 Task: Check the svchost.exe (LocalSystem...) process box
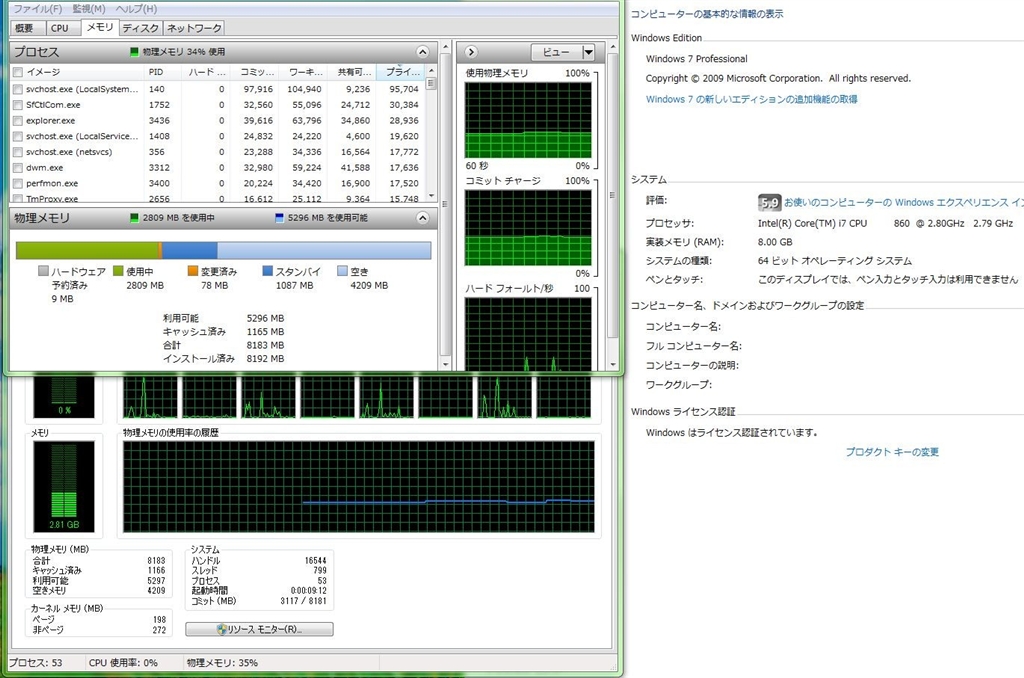[18, 89]
